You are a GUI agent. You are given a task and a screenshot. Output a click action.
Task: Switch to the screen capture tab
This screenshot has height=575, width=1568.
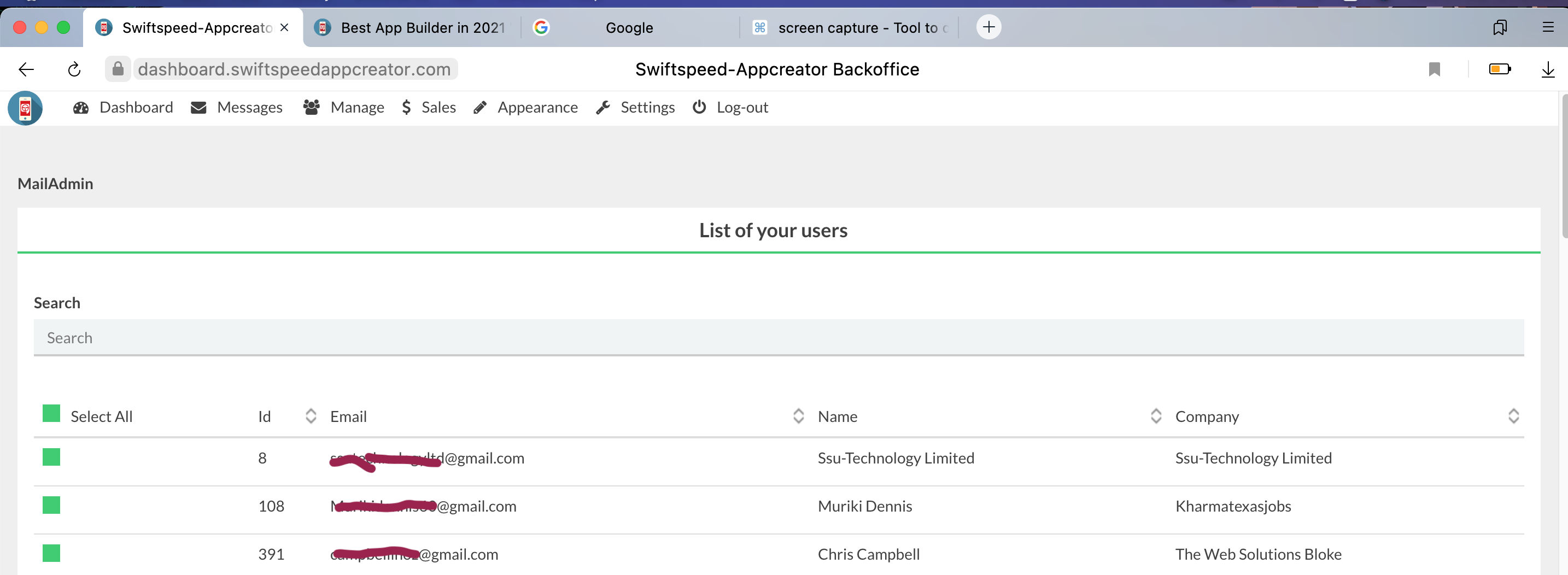click(850, 28)
